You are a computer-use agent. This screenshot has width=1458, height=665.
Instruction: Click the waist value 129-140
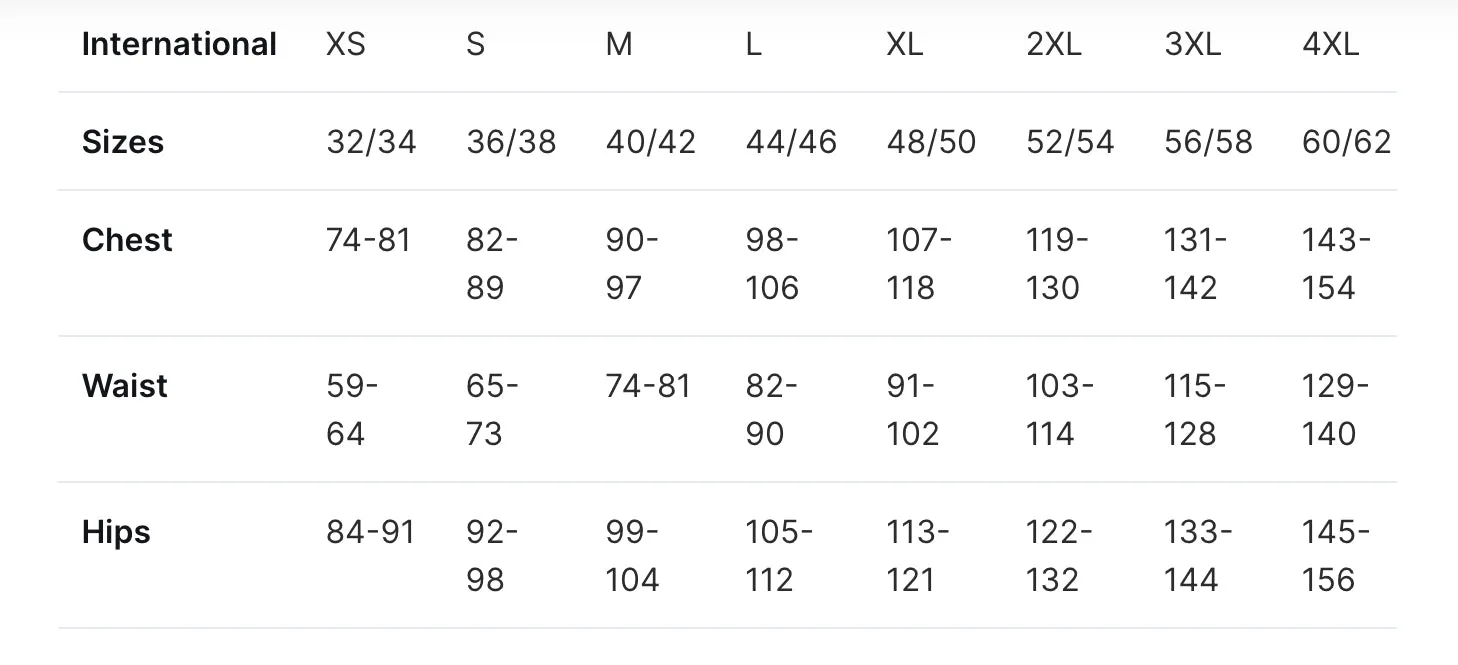pos(1335,410)
